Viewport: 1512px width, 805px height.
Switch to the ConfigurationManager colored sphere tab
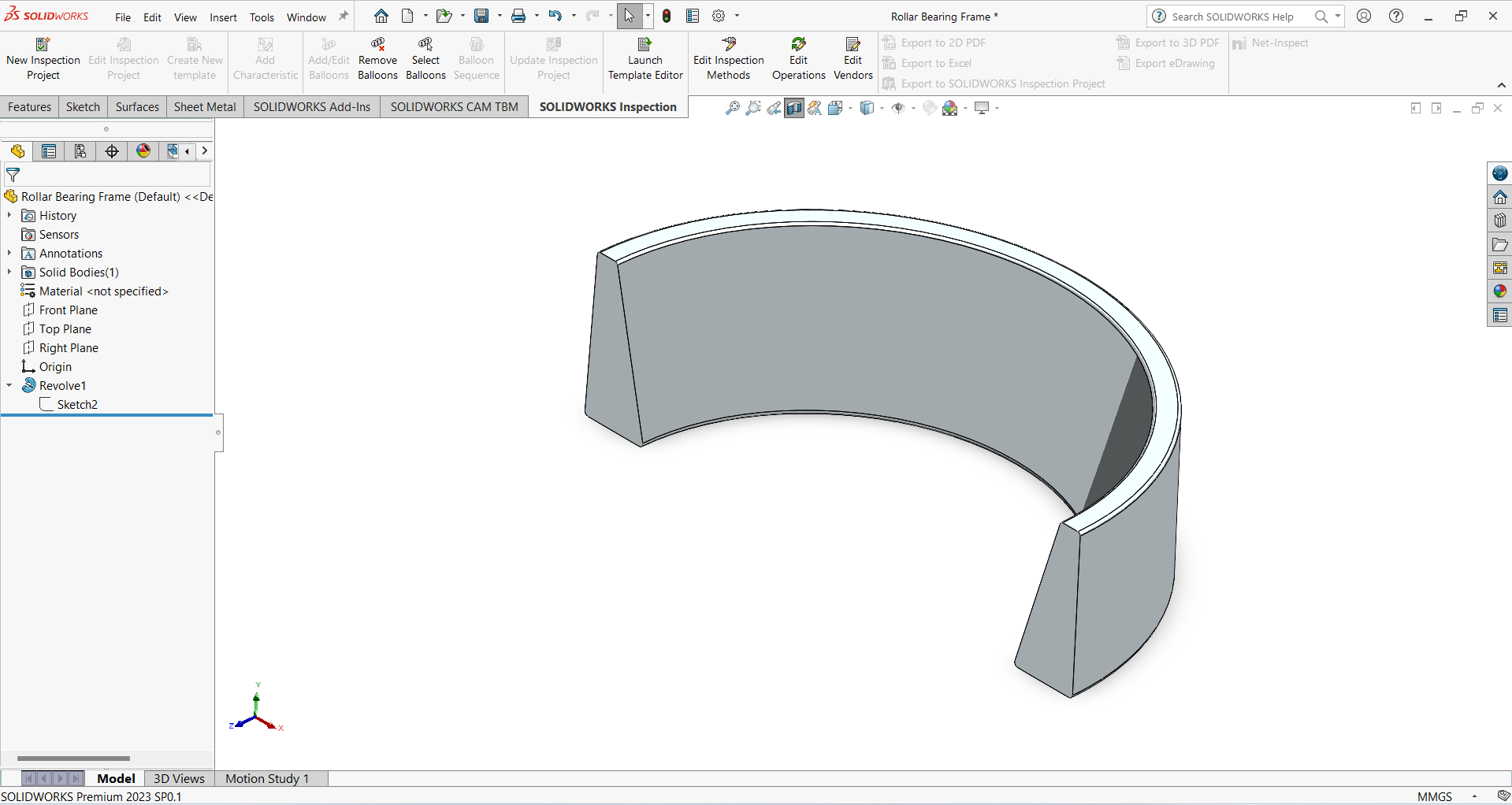[x=143, y=150]
